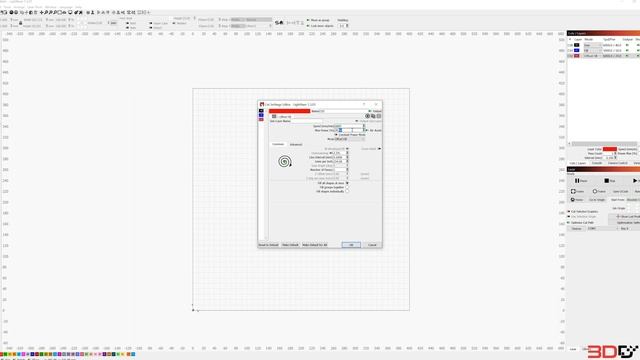Open the Start From dropdown
This screenshot has width=640, height=360.
(633, 200)
